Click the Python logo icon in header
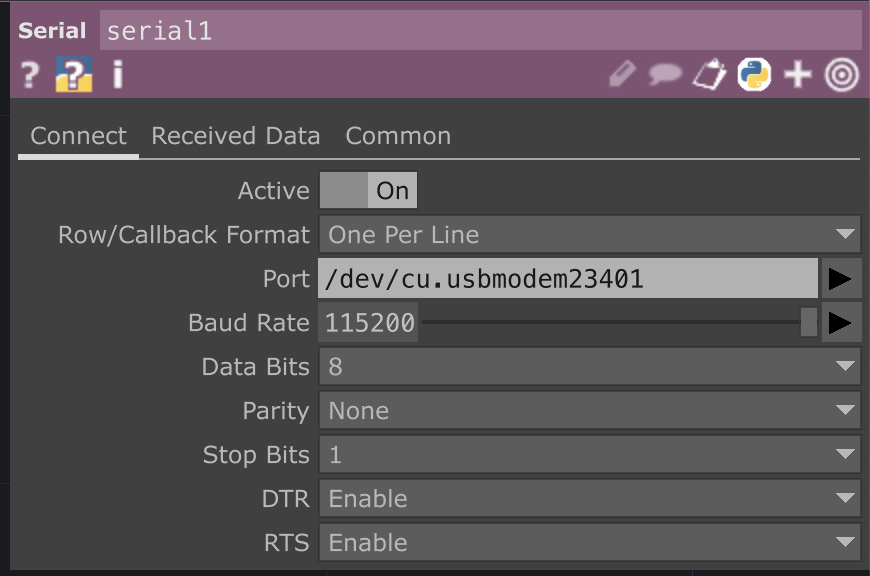Viewport: 870px width, 576px height. click(x=754, y=75)
